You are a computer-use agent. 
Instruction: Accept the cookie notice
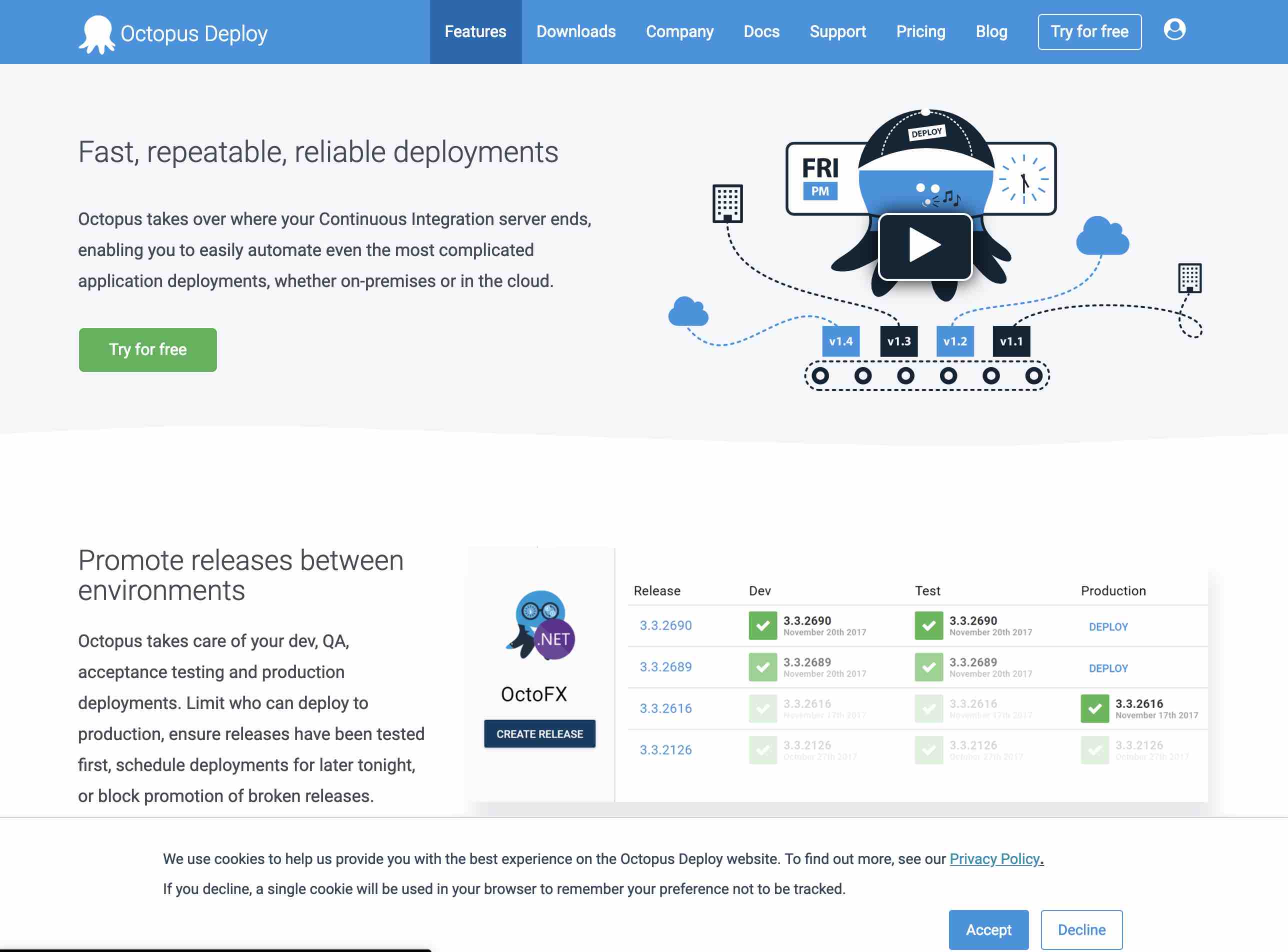click(x=988, y=929)
